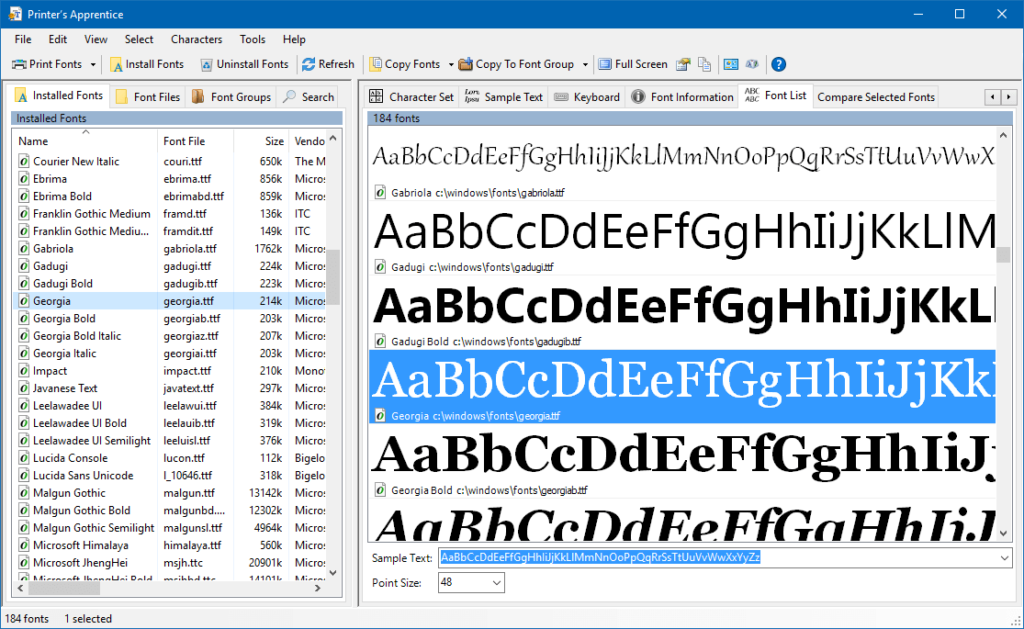Image resolution: width=1024 pixels, height=629 pixels.
Task: Click Copy To Font Group button
Action: [x=516, y=64]
